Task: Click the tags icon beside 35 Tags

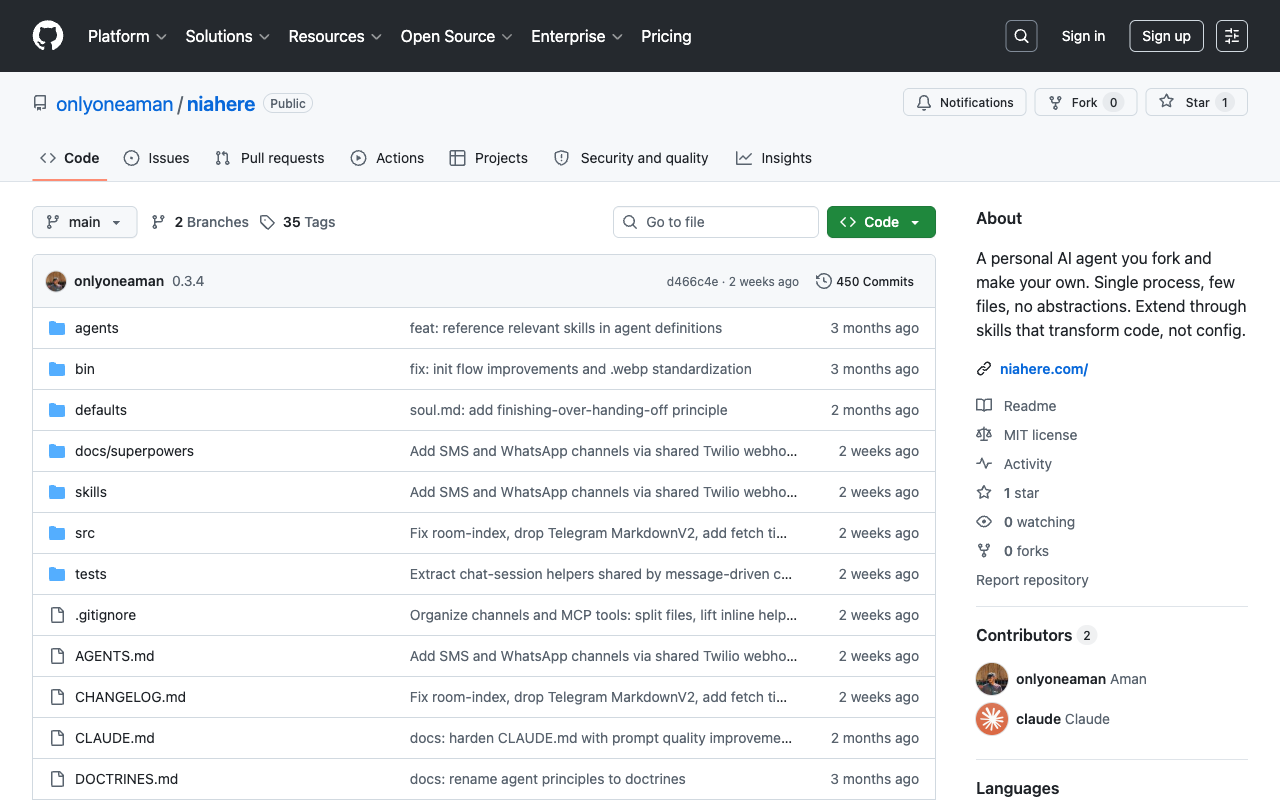Action: [267, 222]
